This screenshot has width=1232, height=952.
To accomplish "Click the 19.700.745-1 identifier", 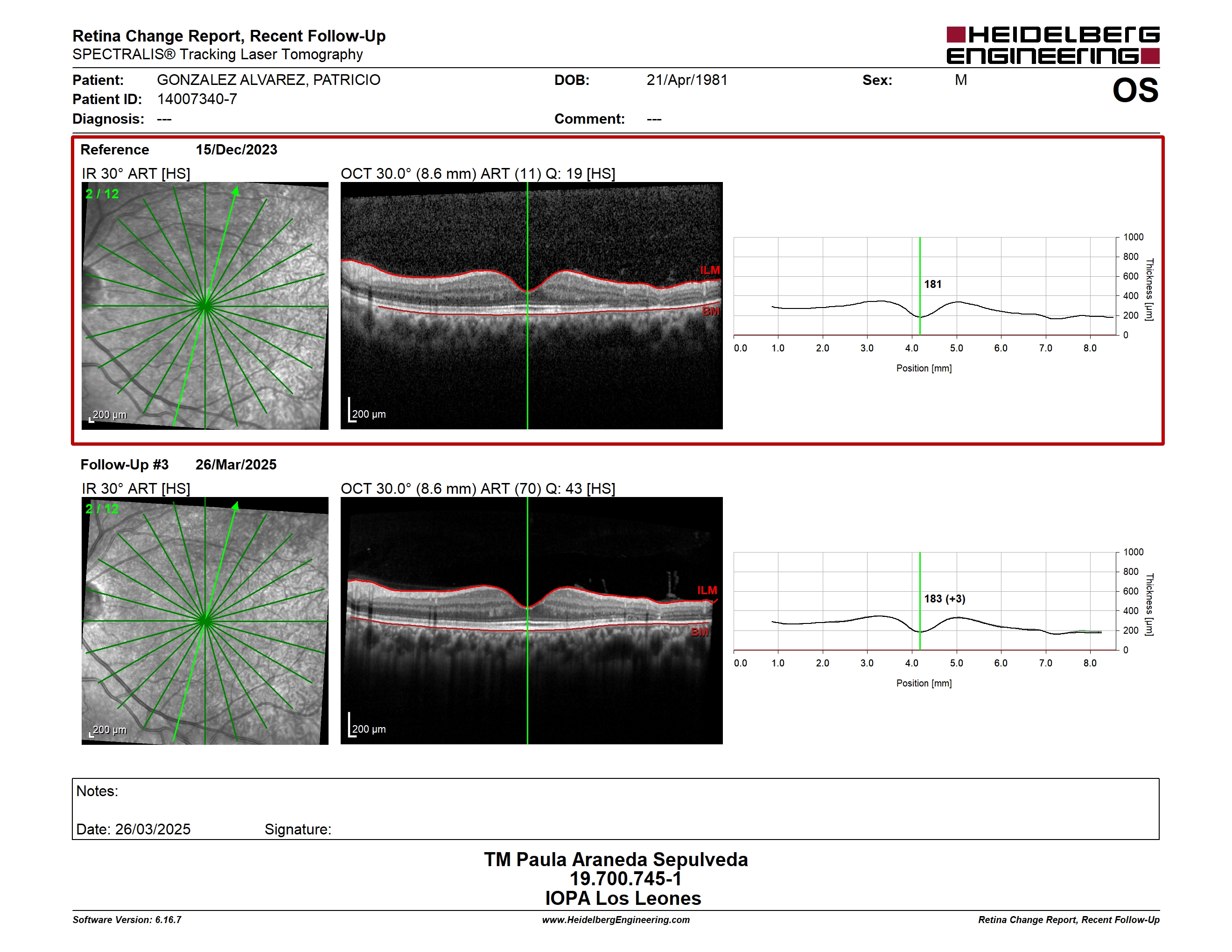I will click(625, 879).
